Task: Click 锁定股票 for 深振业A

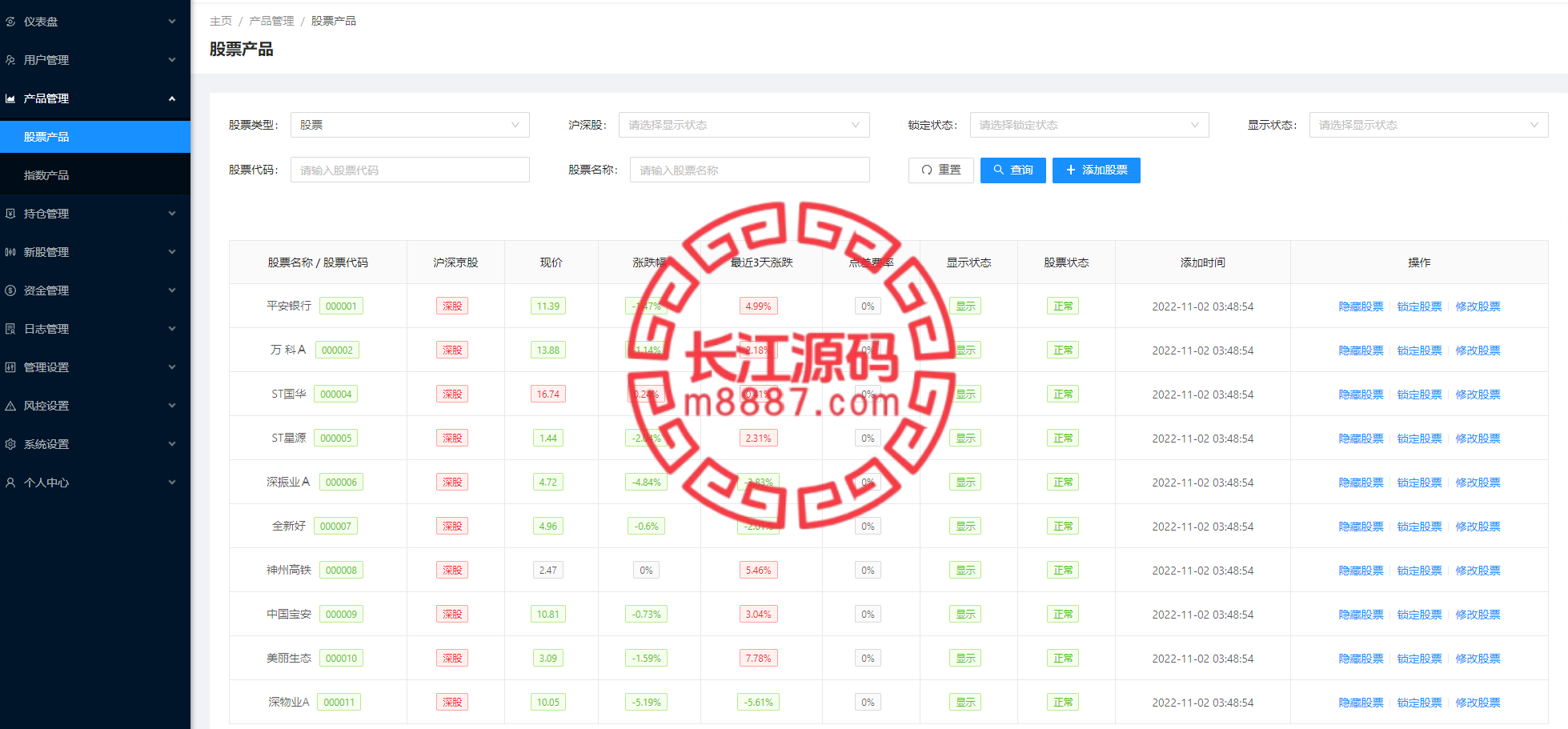Action: pyautogui.click(x=1419, y=483)
